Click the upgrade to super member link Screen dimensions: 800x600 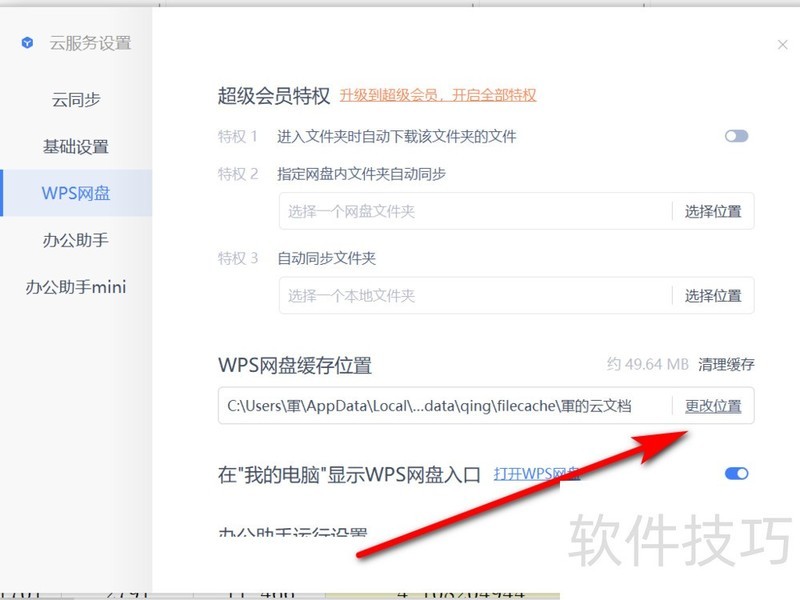438,95
